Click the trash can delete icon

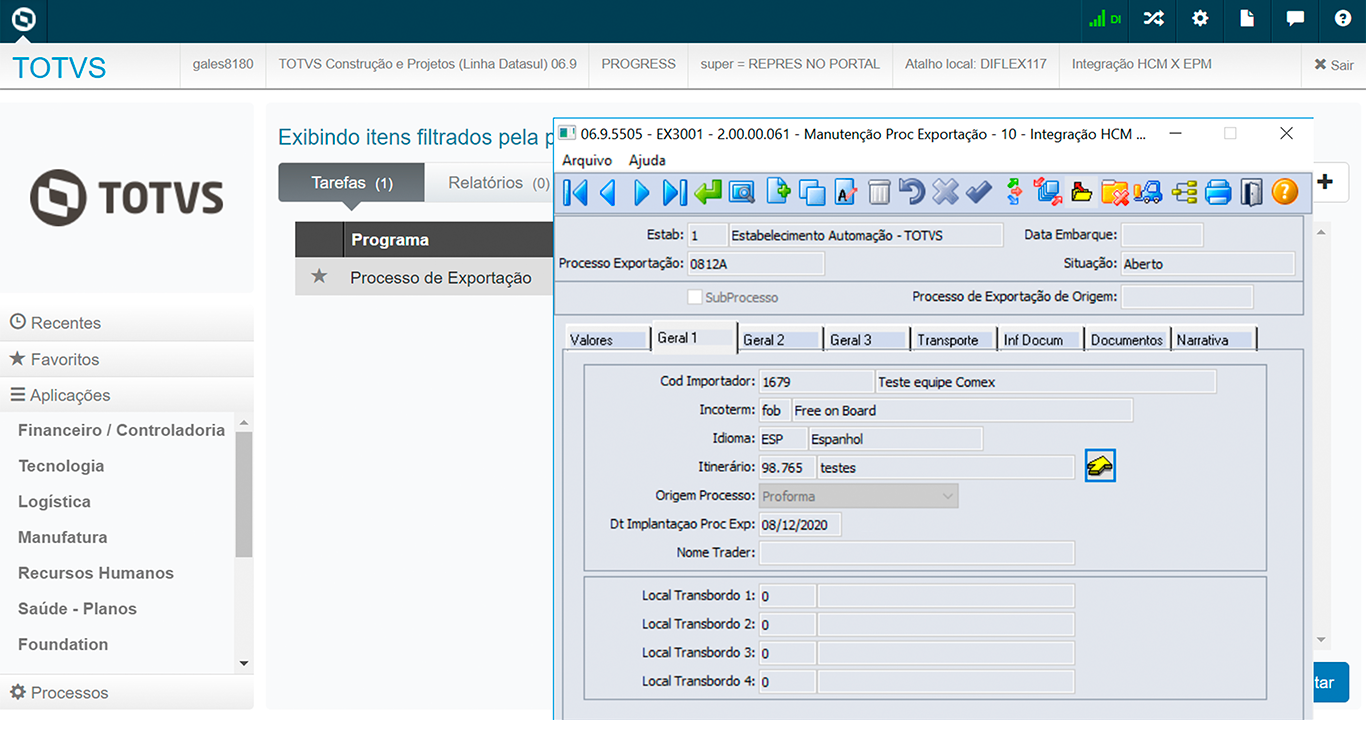878,192
